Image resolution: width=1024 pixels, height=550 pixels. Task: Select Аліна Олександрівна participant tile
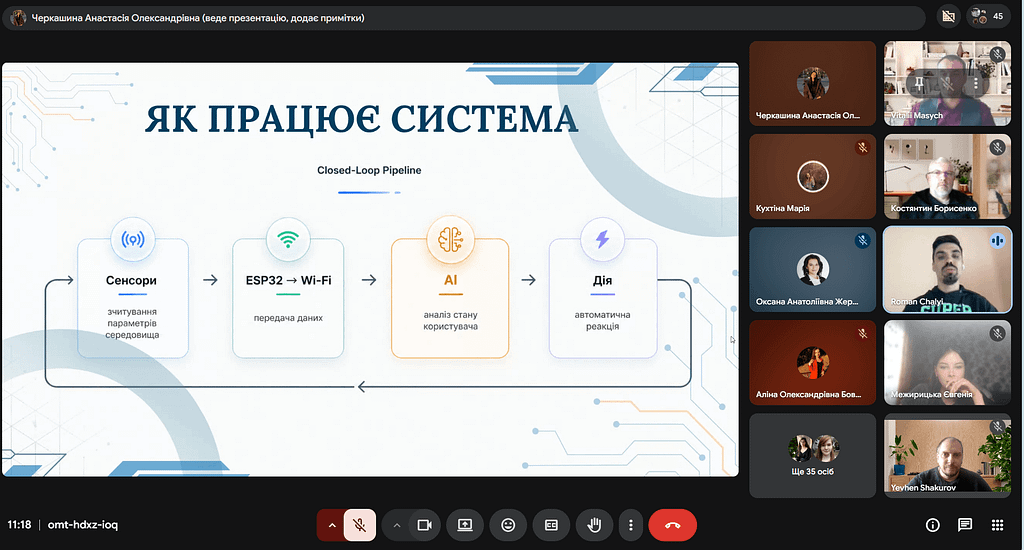(x=812, y=363)
